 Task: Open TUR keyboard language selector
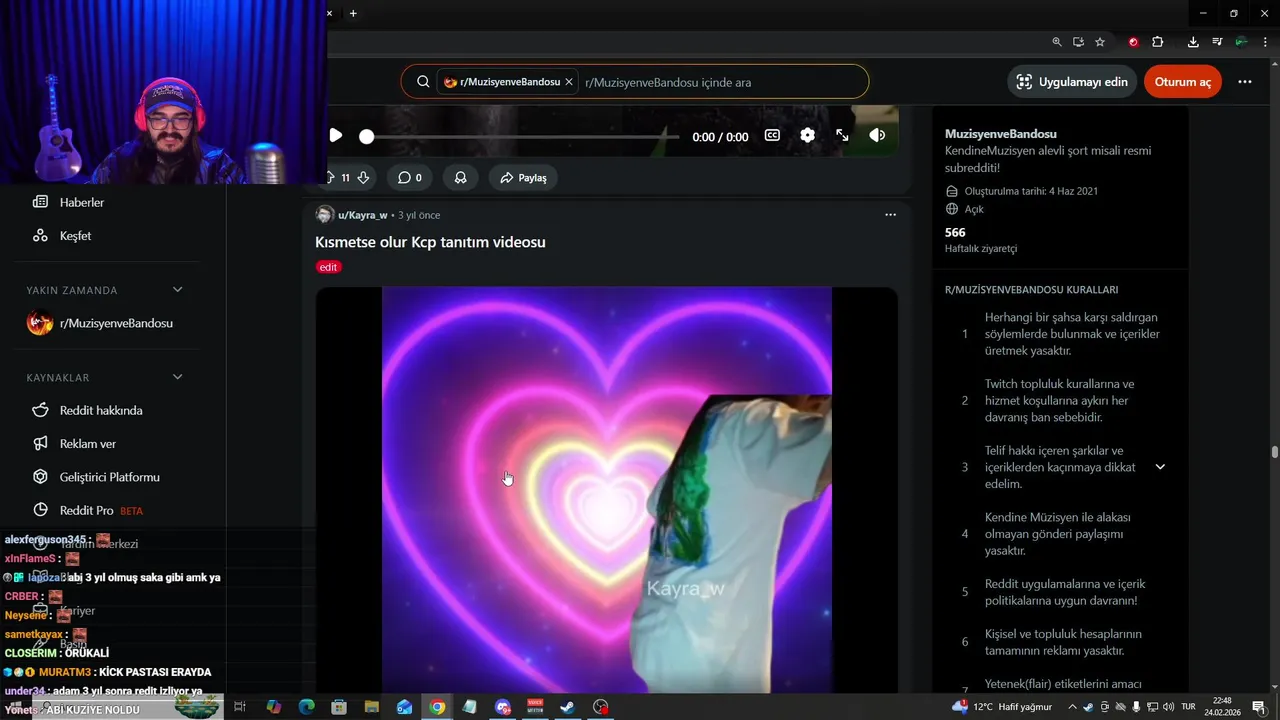pyautogui.click(x=1189, y=707)
